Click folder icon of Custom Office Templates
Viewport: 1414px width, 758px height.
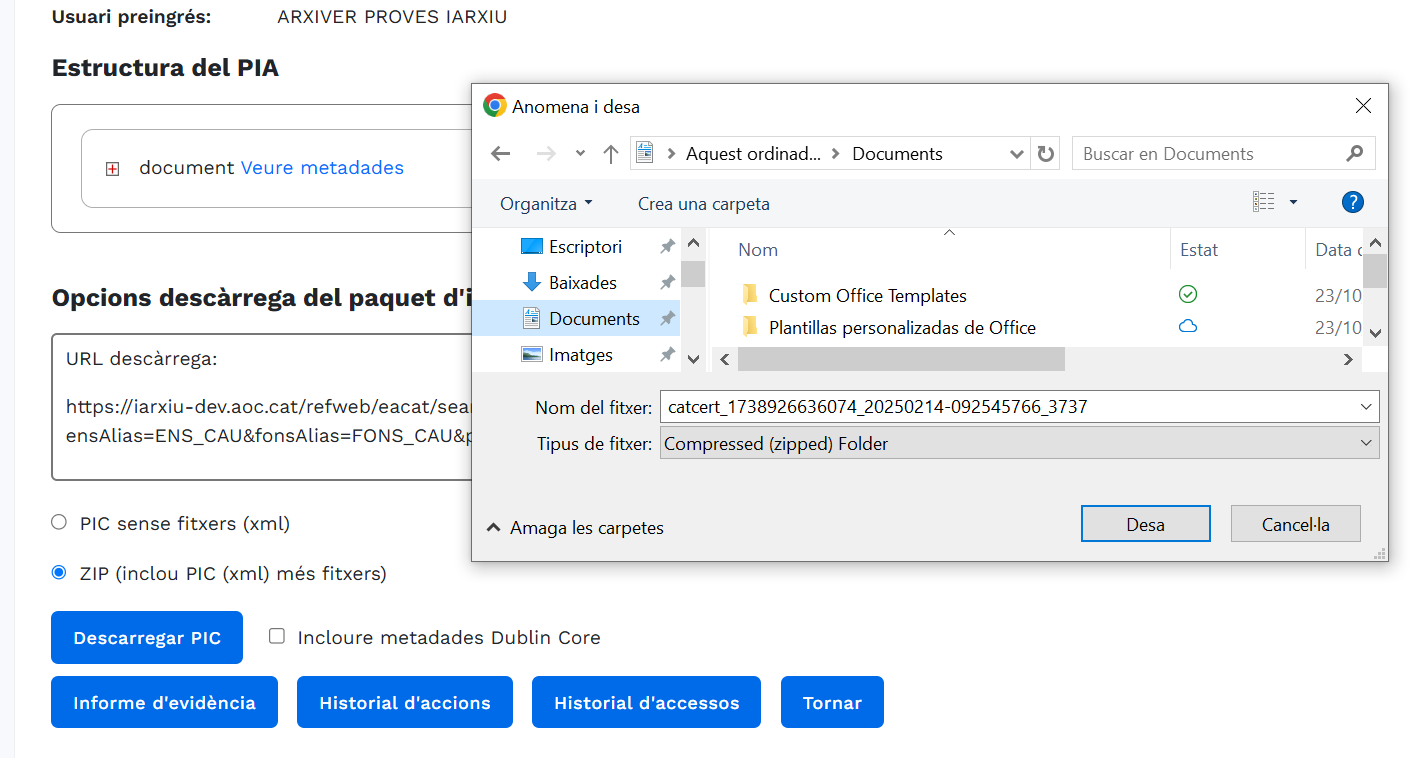click(751, 295)
